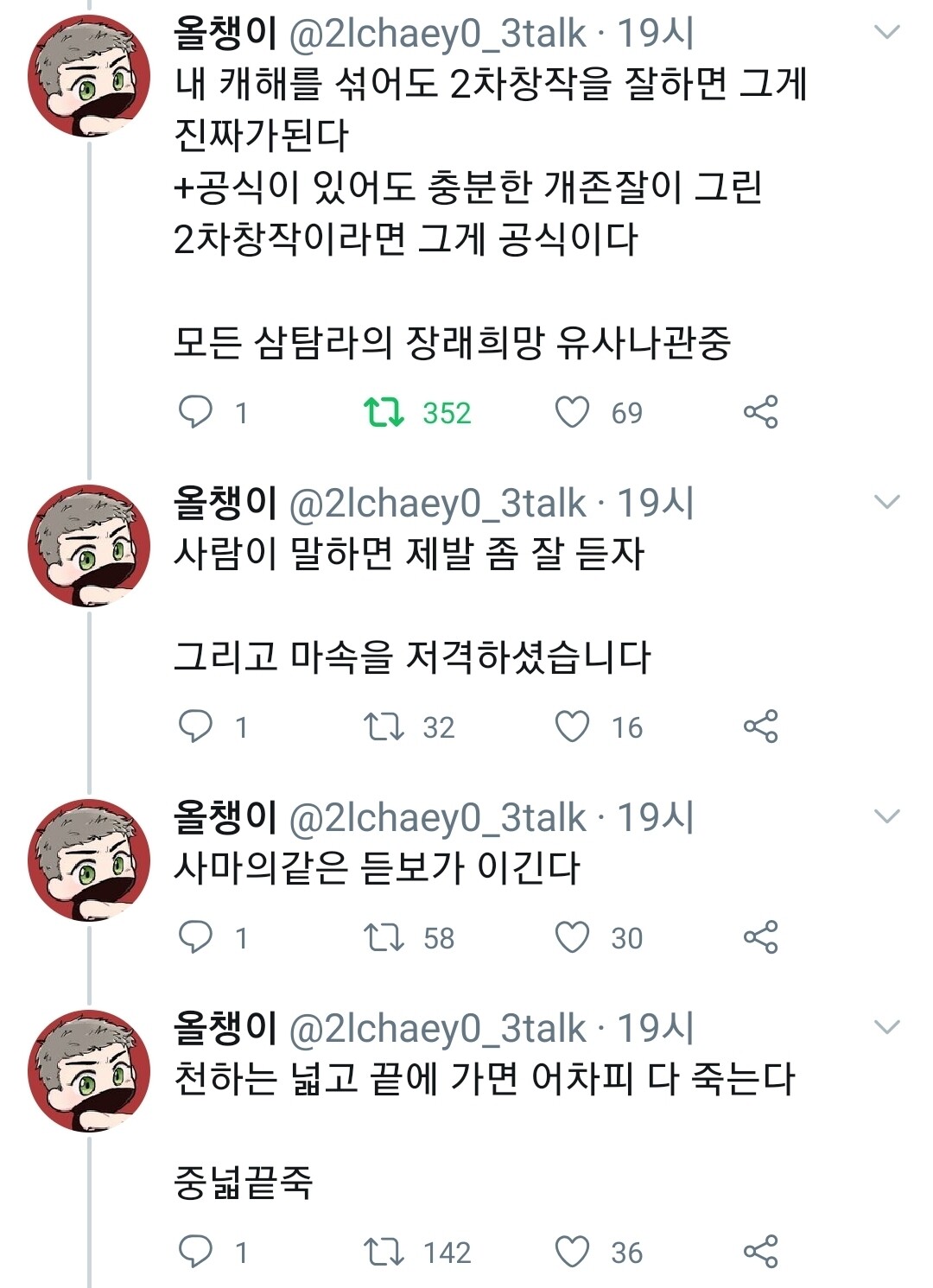Like the tweet with 36 likes
The height and width of the screenshot is (1288, 933).
click(x=572, y=1252)
